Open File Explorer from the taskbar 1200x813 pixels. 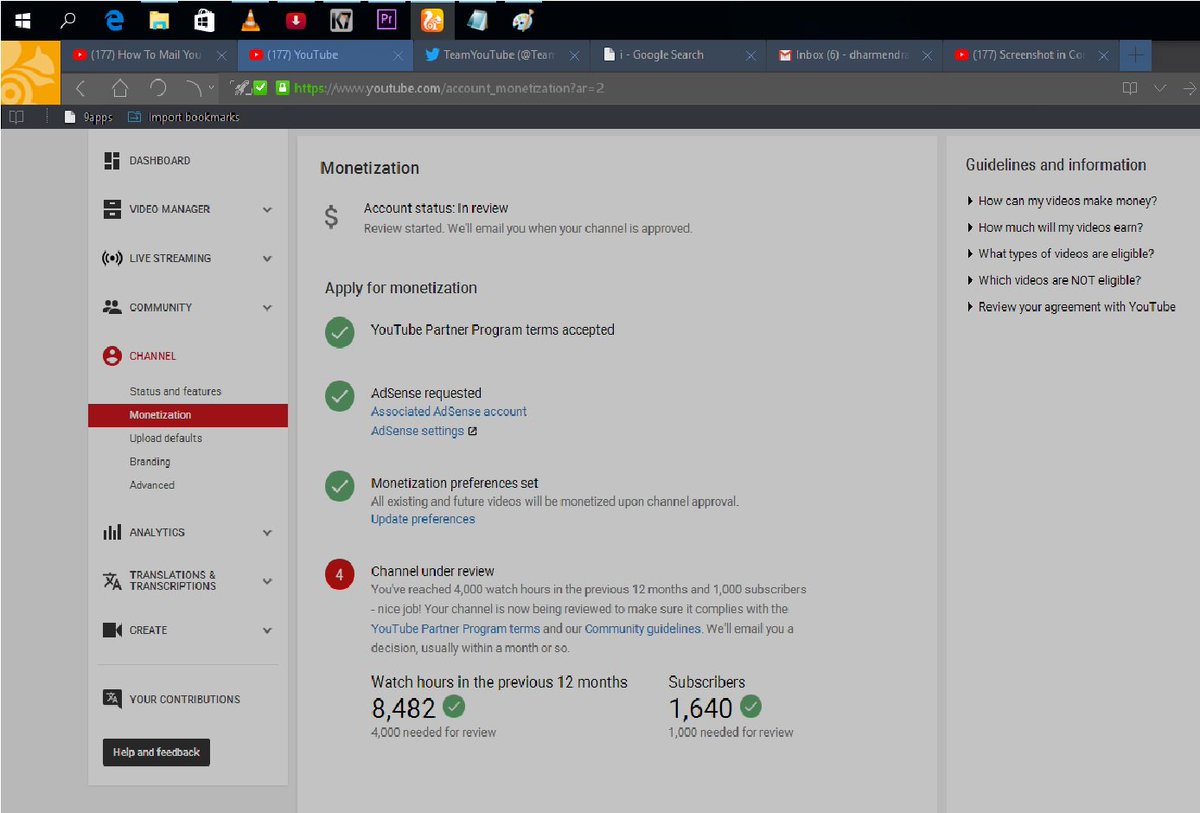pos(159,20)
